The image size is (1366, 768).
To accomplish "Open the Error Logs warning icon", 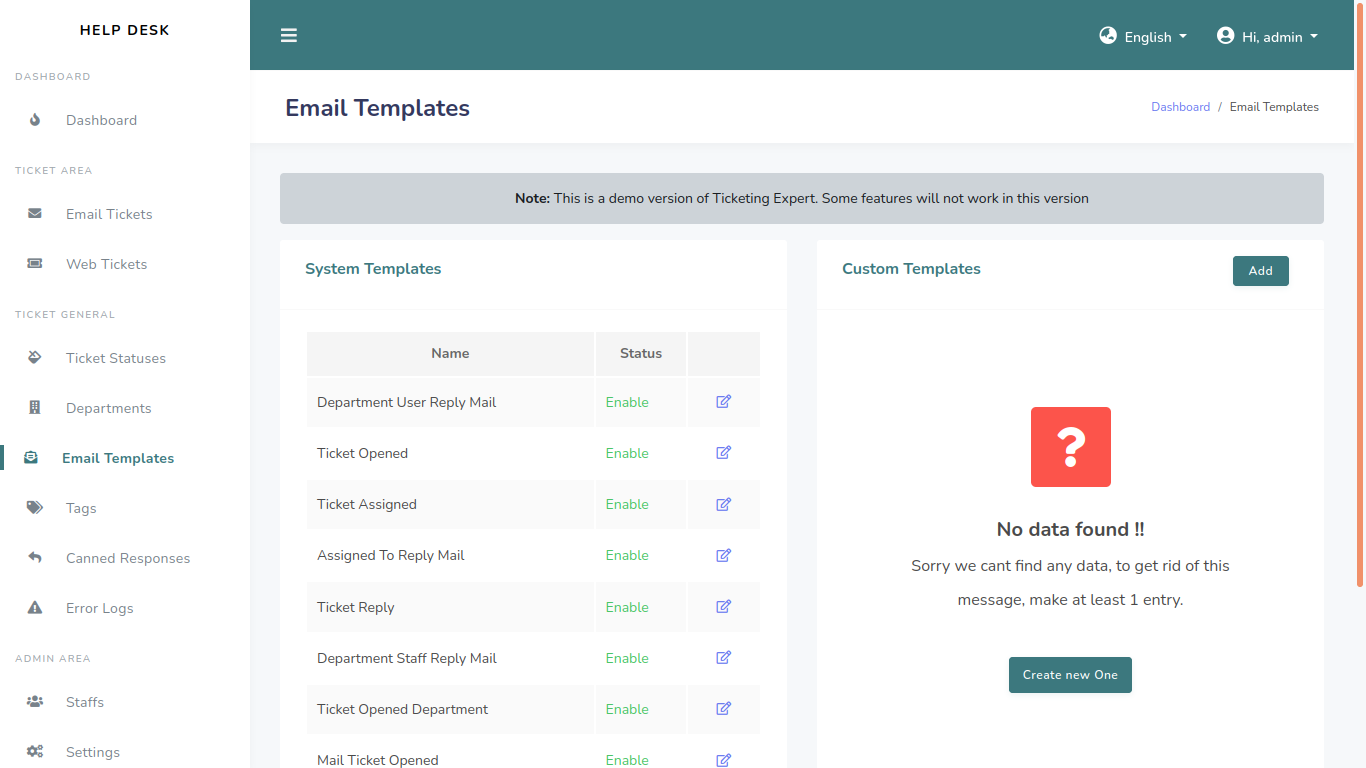I will coord(35,607).
